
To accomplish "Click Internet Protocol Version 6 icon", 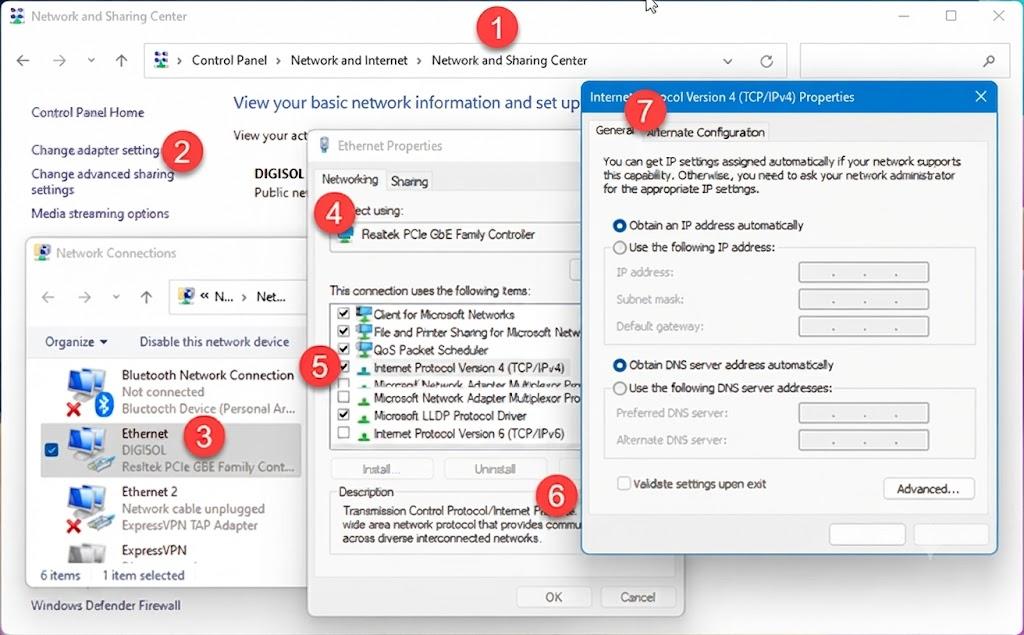I will tap(363, 434).
